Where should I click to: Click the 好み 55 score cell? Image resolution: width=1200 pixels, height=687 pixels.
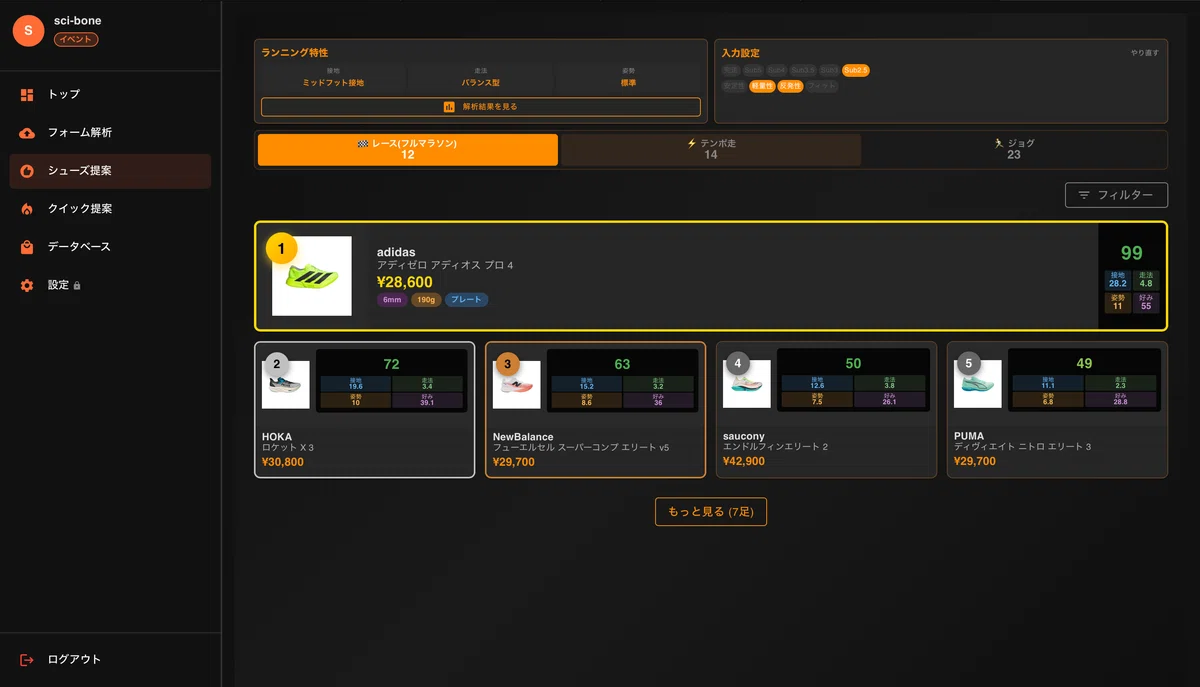click(x=1146, y=302)
